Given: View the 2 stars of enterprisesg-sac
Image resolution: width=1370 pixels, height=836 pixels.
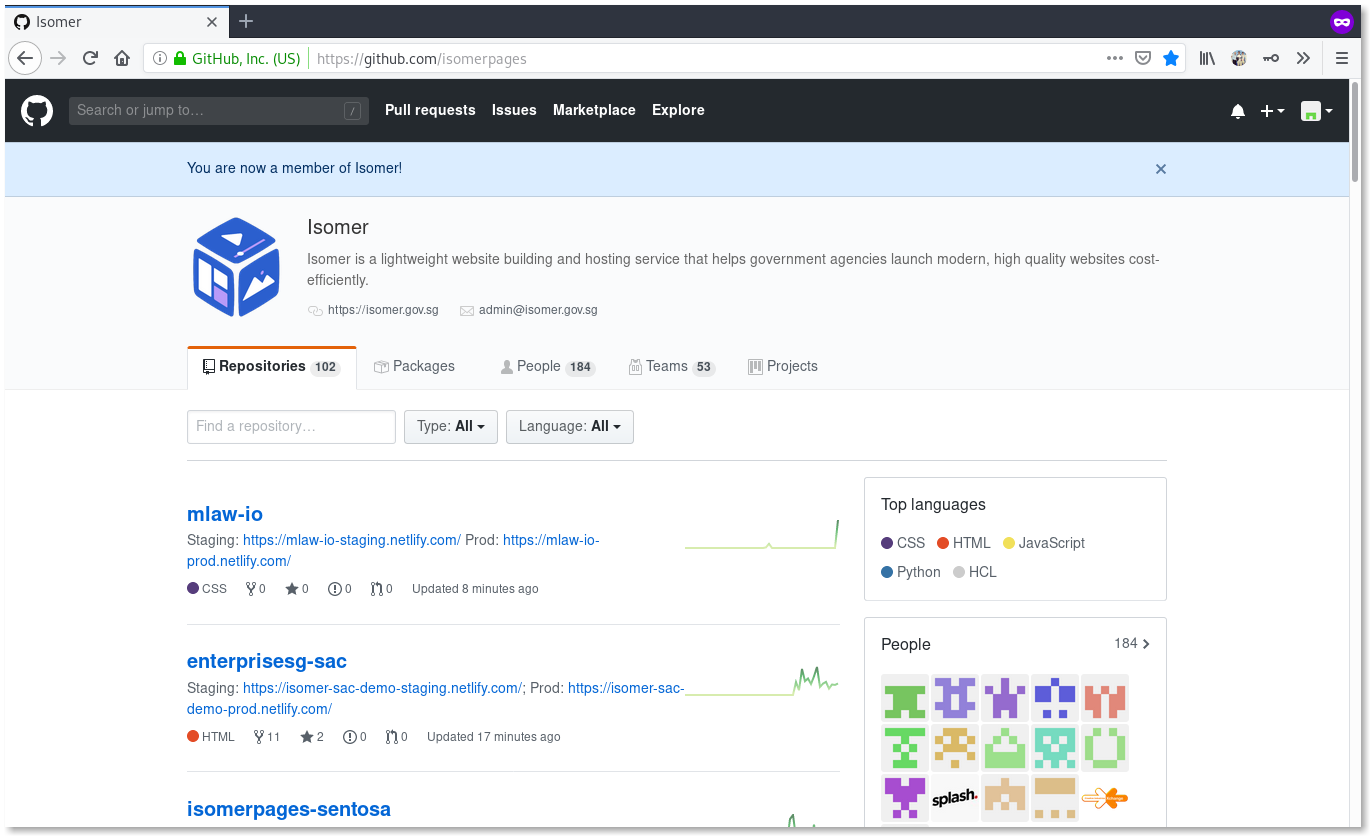Looking at the screenshot, I should pos(312,737).
